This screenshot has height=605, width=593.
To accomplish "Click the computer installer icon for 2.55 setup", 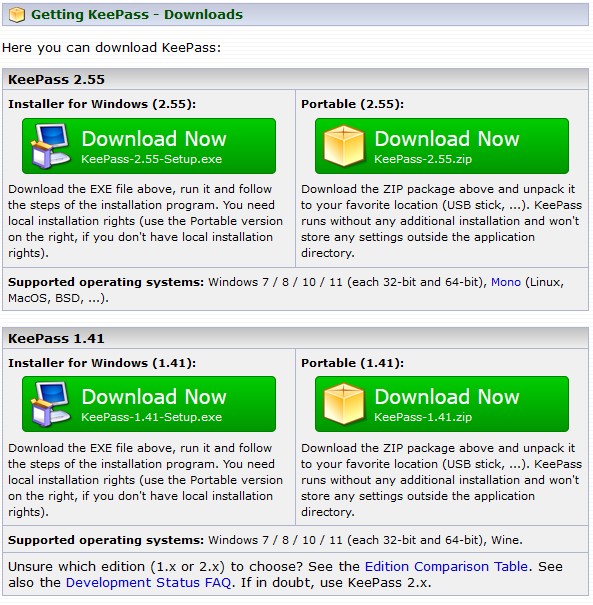I will point(51,146).
